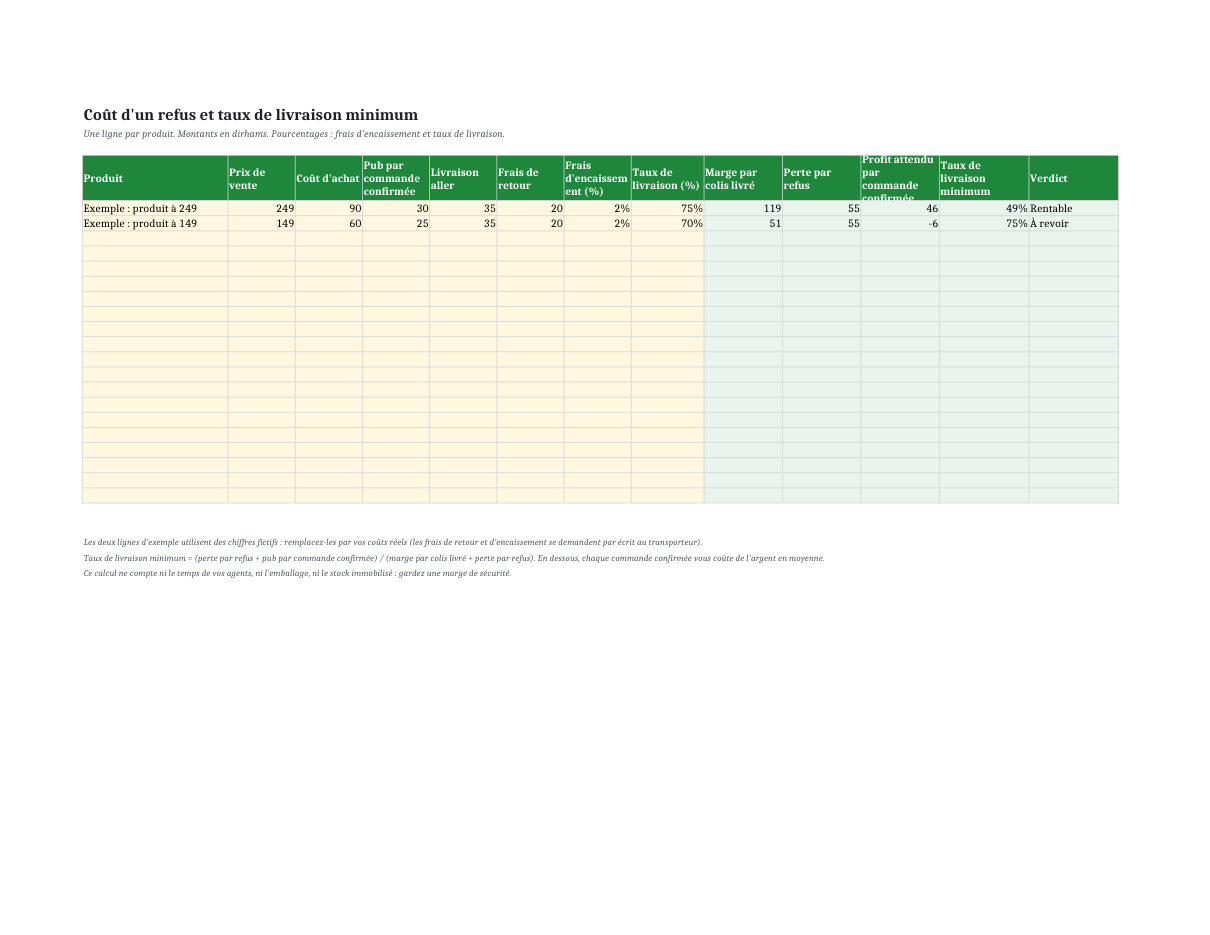Image resolution: width=1210 pixels, height=935 pixels.
Task: Click the delivery rate cell showing 75% for produit à 249
Action: coord(667,209)
